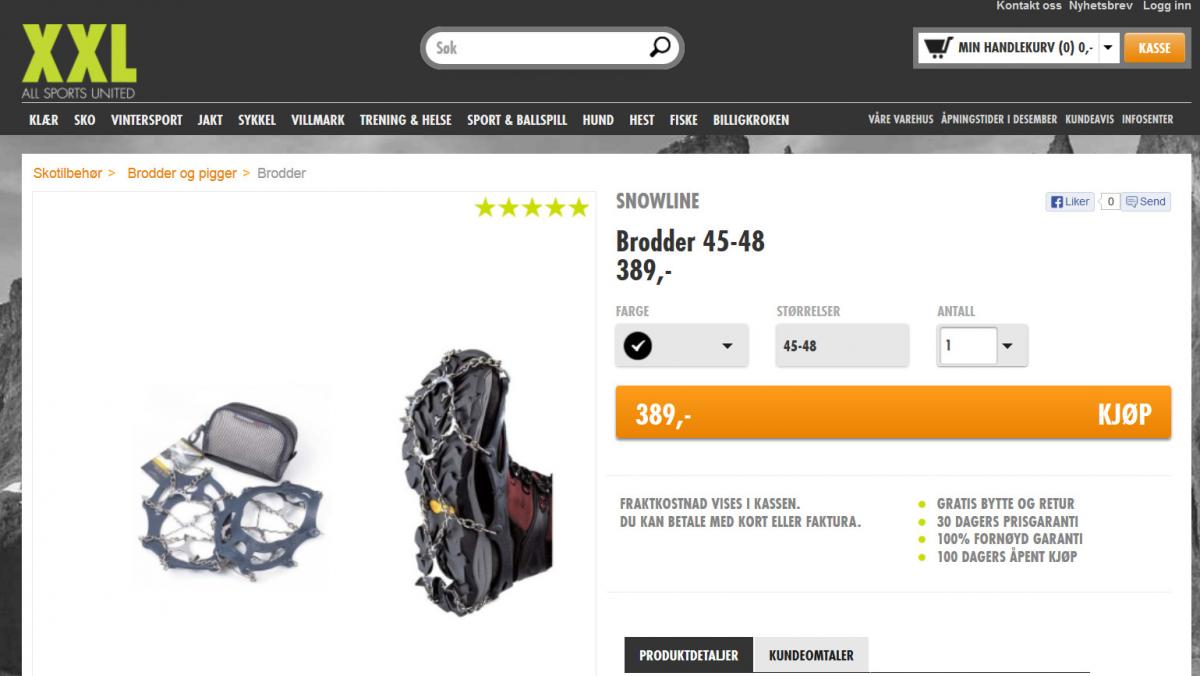This screenshot has width=1200, height=676.
Task: Switch to the Kundeomtaler tab
Action: 811,655
